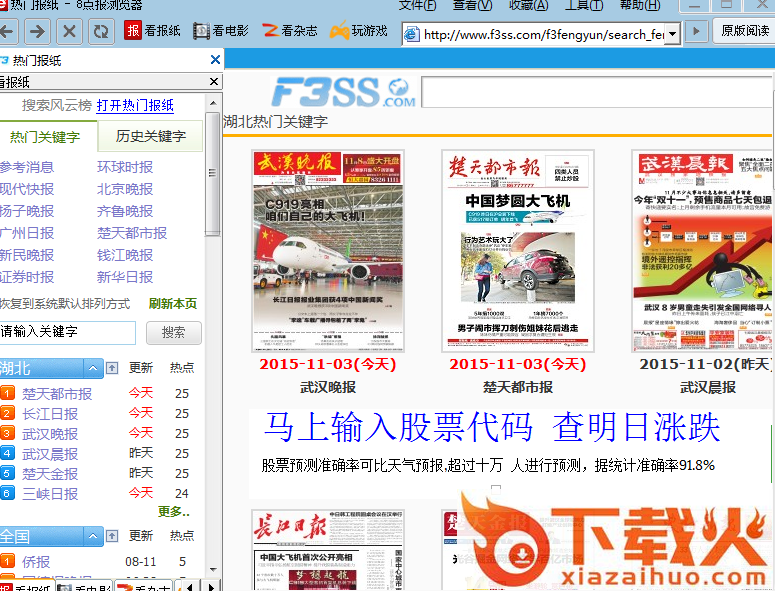Focus the 请输入关键字 search field
The height and width of the screenshot is (591, 775).
click(67, 332)
